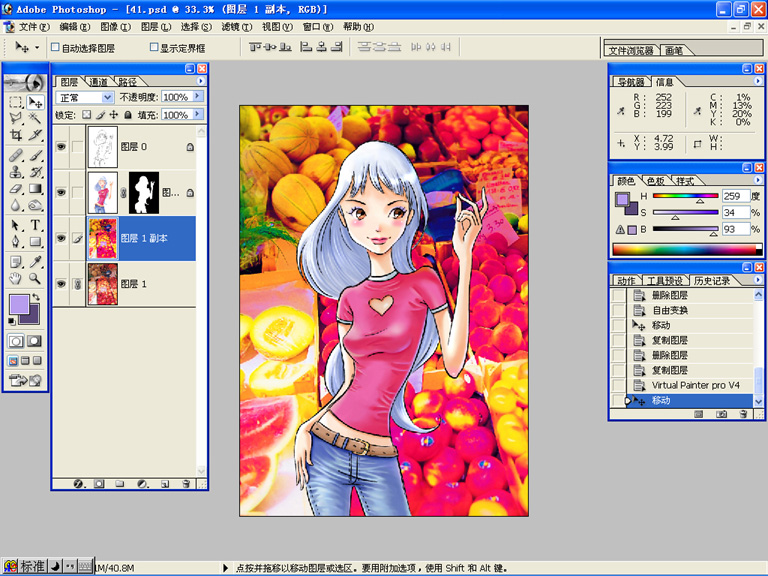Click create new layer icon in Layers panel
768x576 pixels.
click(x=165, y=483)
